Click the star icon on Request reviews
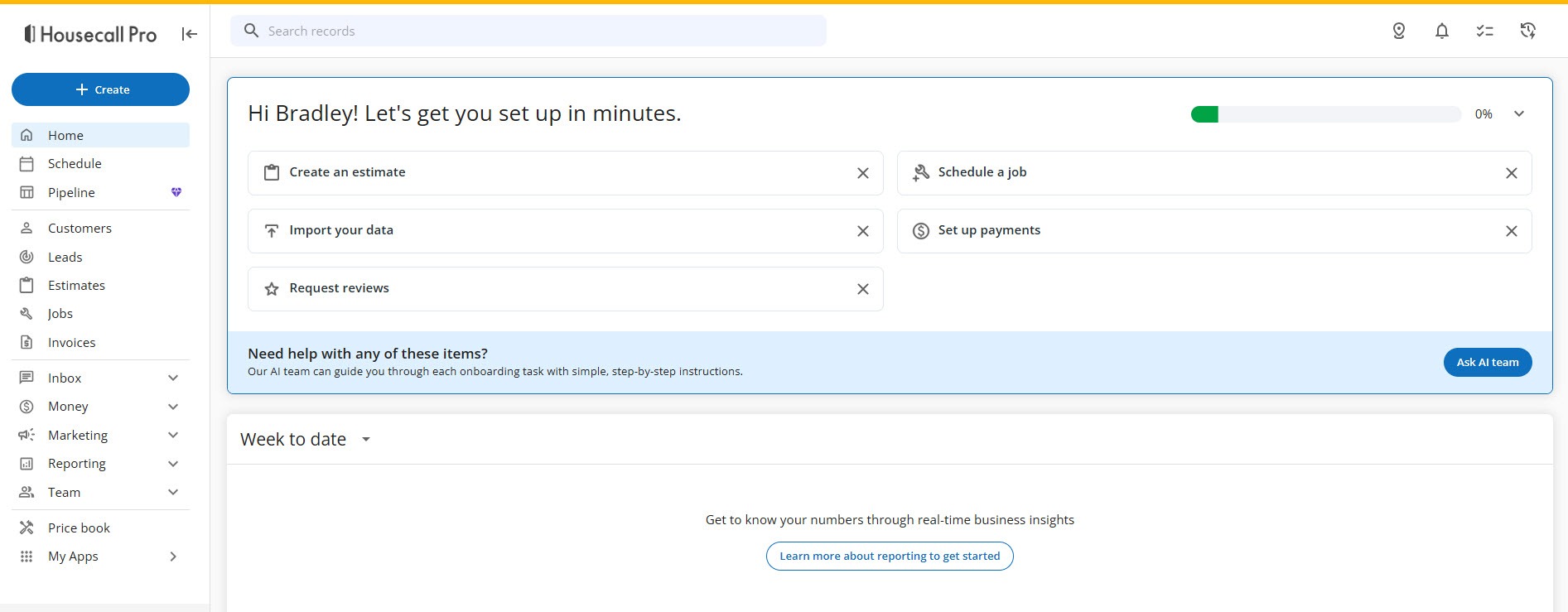 pos(272,289)
